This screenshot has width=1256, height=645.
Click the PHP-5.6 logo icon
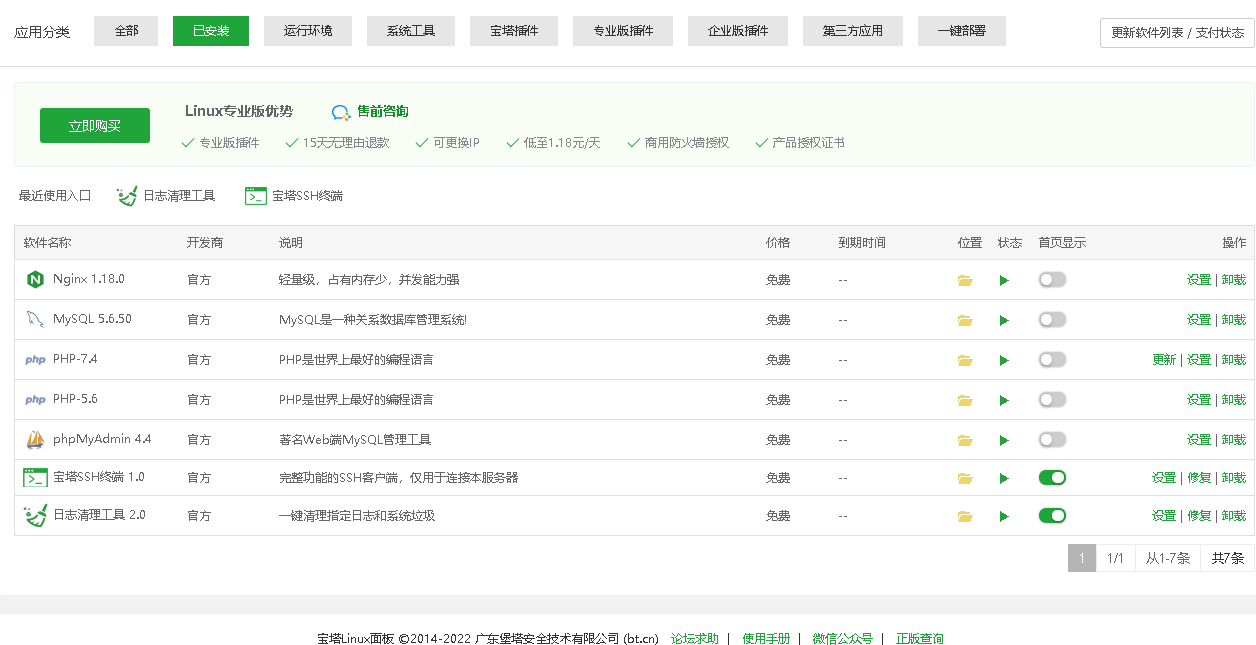35,400
